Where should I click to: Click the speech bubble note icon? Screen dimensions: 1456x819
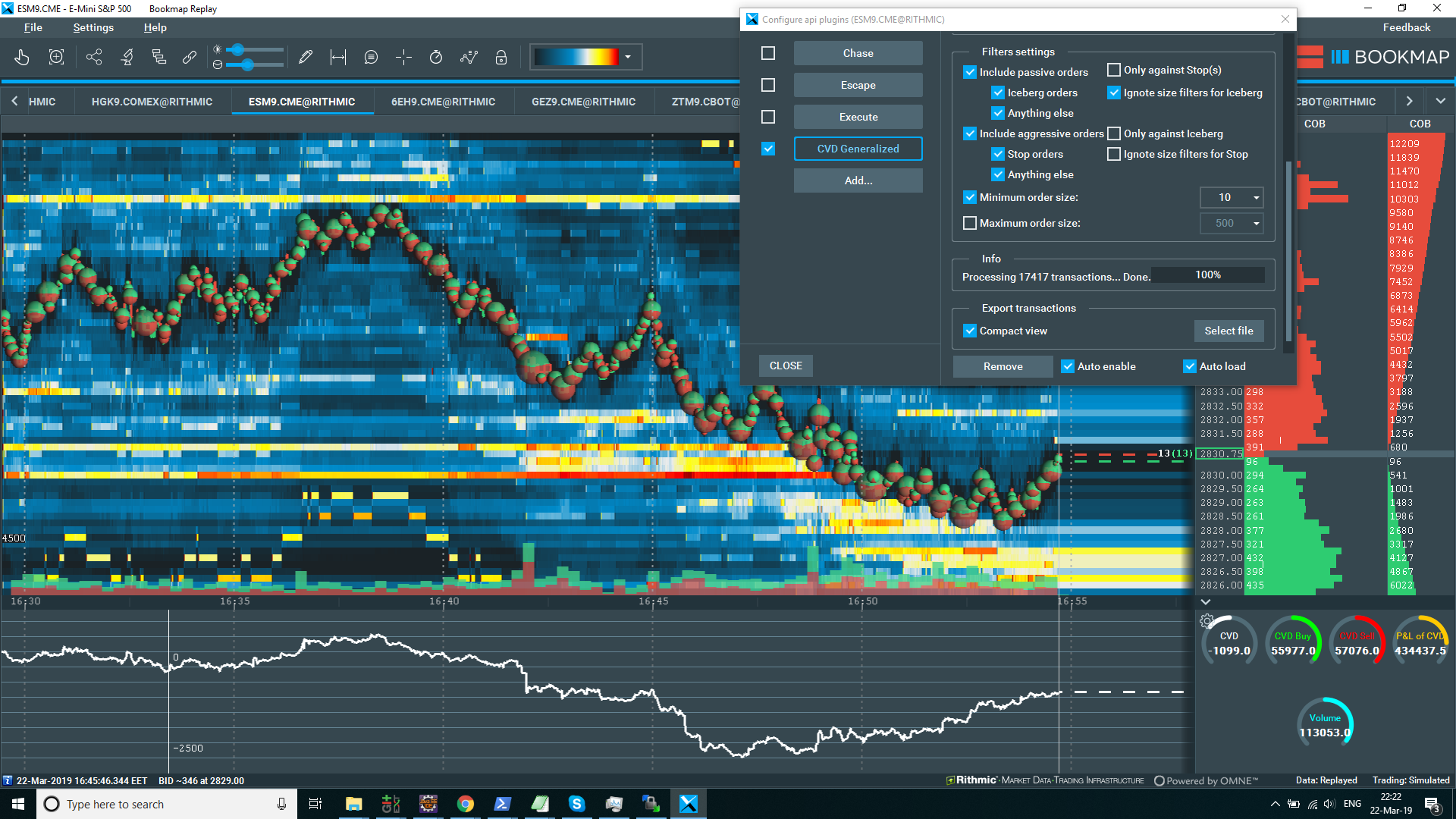click(x=371, y=57)
